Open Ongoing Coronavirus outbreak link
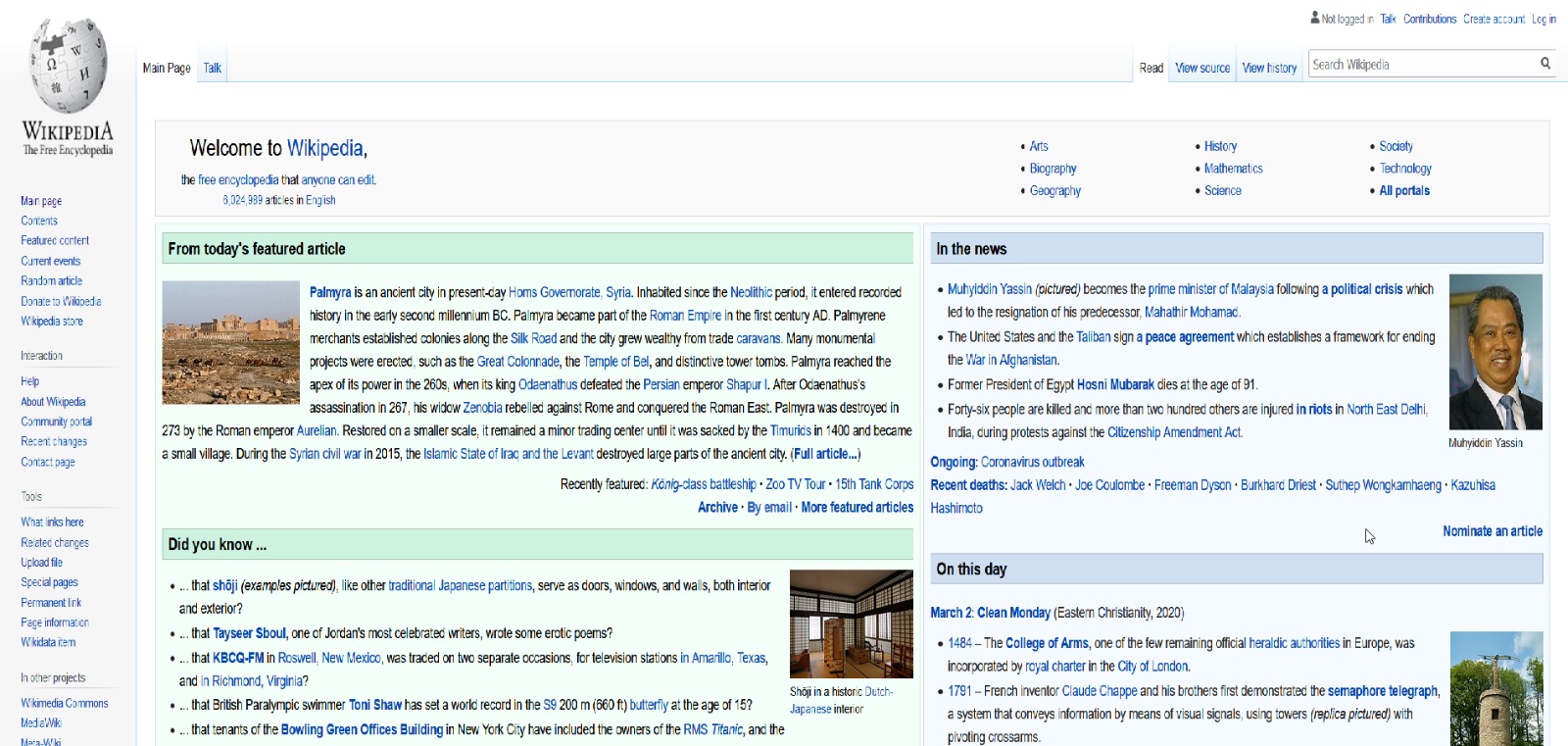The width and height of the screenshot is (1568, 746). pos(1032,462)
